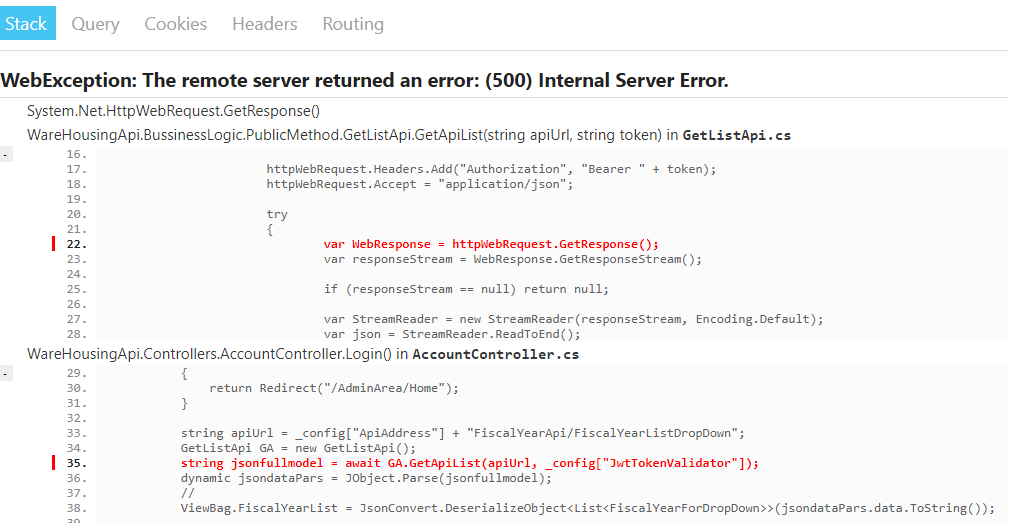Click the AccountController.Login() stack frame line
Image resolution: width=1009 pixels, height=523 pixels.
click(302, 354)
